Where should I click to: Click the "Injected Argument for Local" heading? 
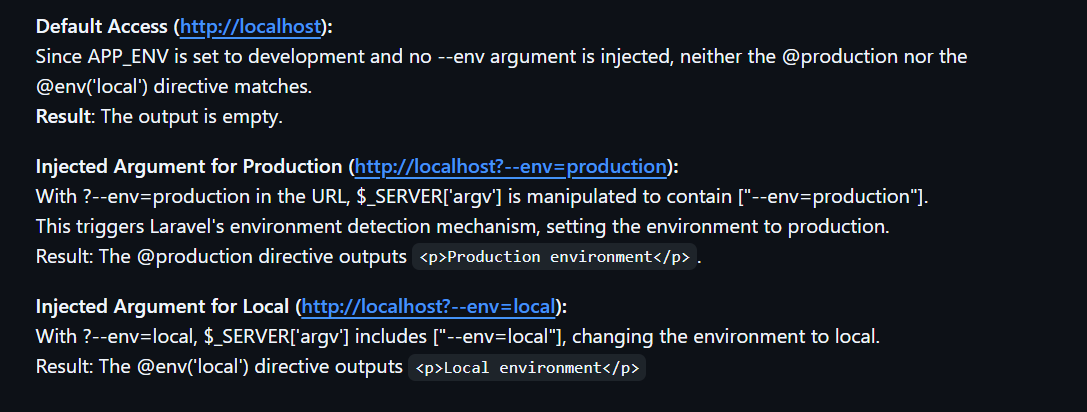[162, 307]
